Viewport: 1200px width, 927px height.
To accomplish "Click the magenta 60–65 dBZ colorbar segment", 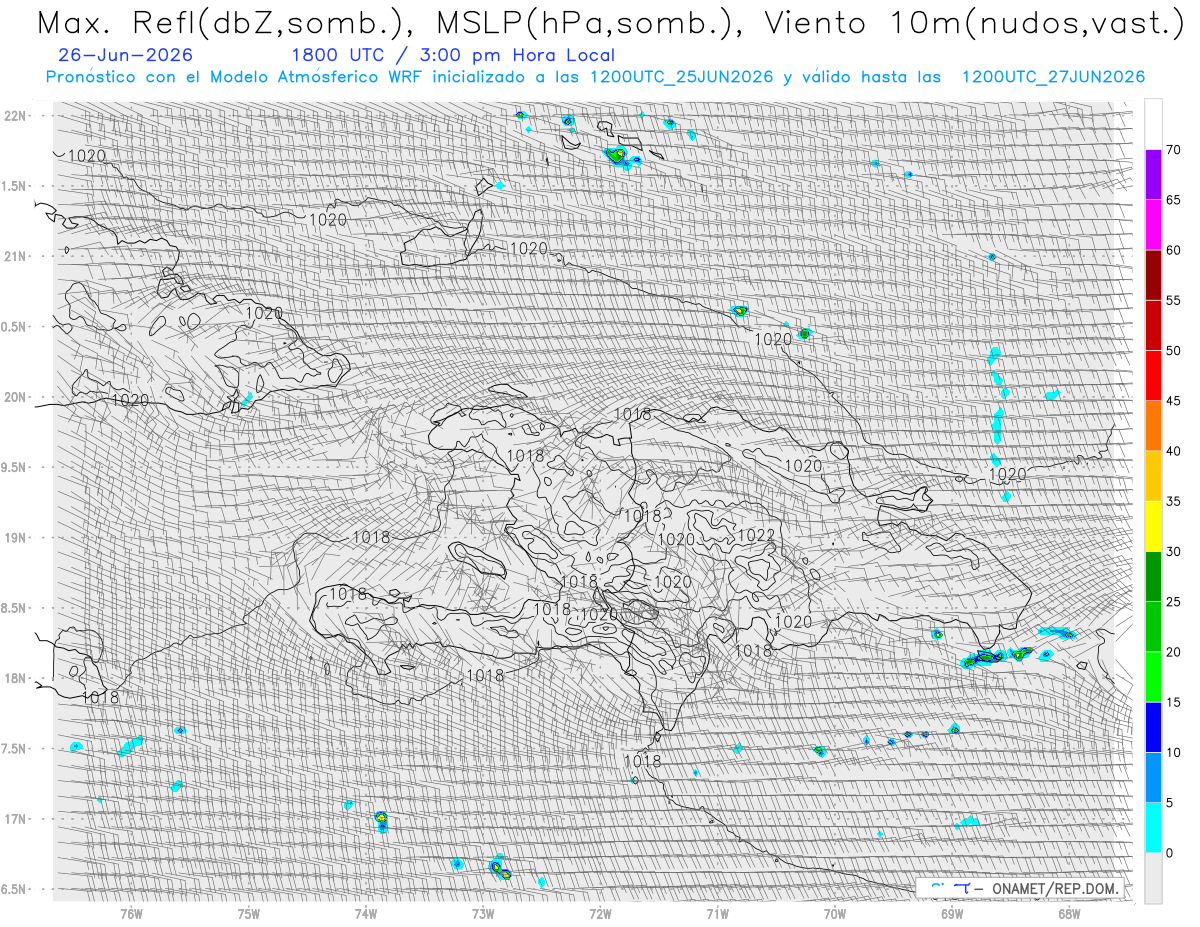I will pos(1153,224).
